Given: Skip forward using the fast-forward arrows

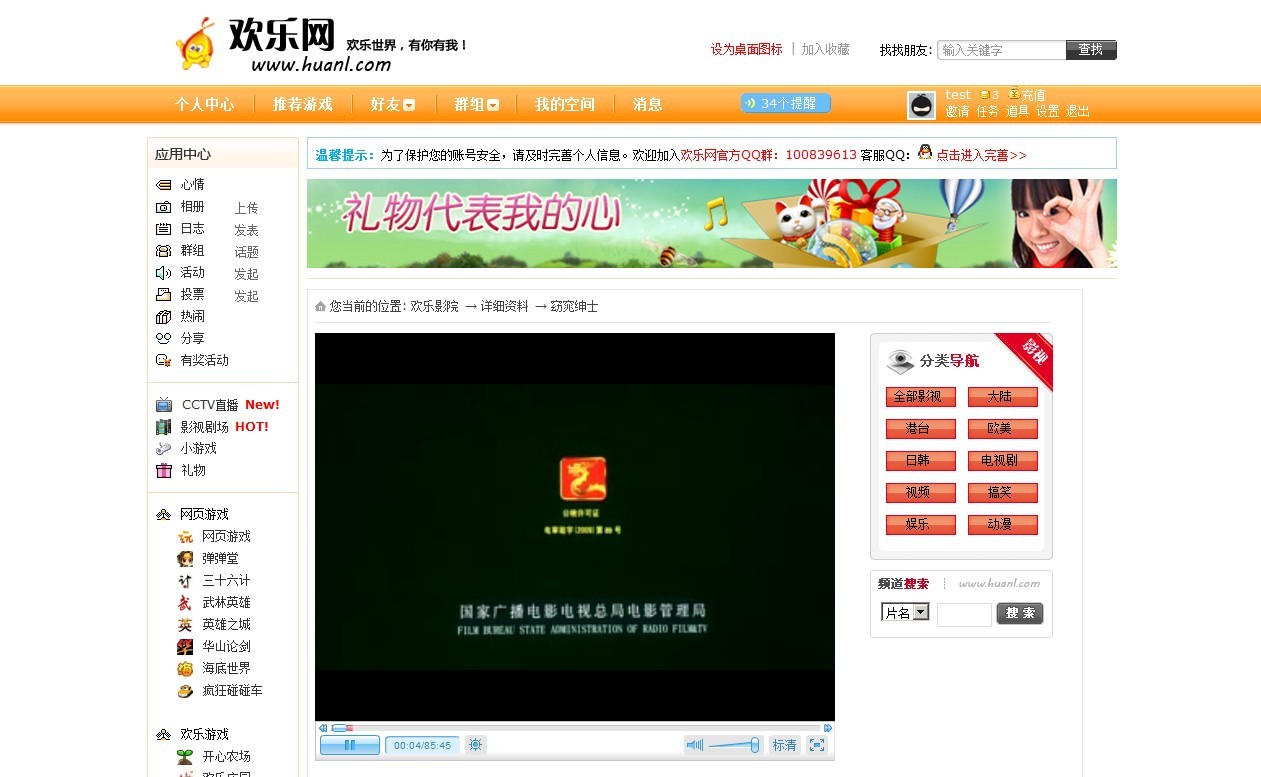Looking at the screenshot, I should [x=828, y=728].
